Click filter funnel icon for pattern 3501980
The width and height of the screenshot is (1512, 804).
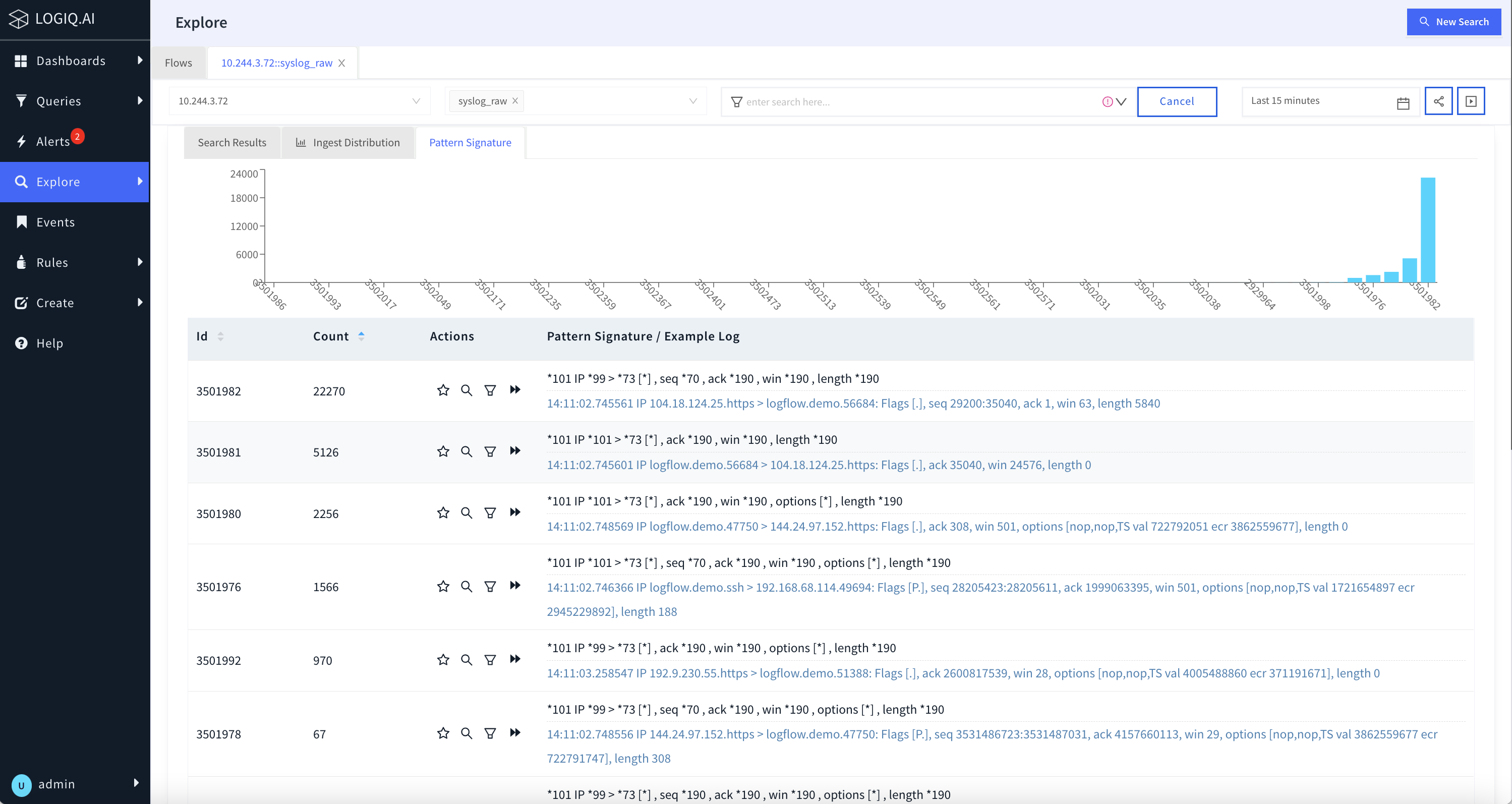click(490, 513)
